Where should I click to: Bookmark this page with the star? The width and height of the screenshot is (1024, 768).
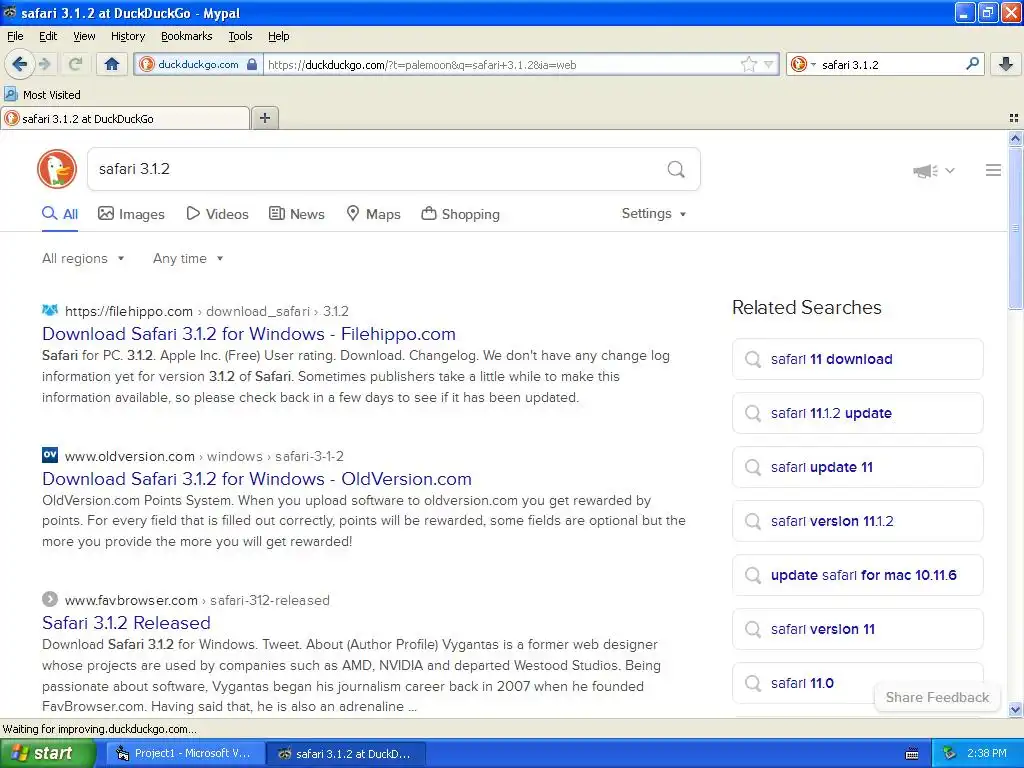748,64
